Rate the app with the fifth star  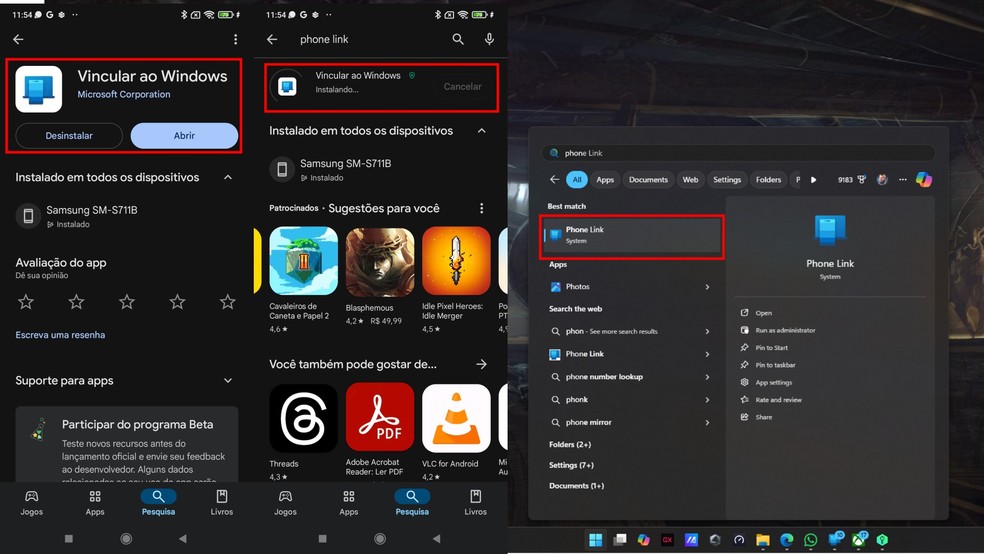(x=227, y=302)
